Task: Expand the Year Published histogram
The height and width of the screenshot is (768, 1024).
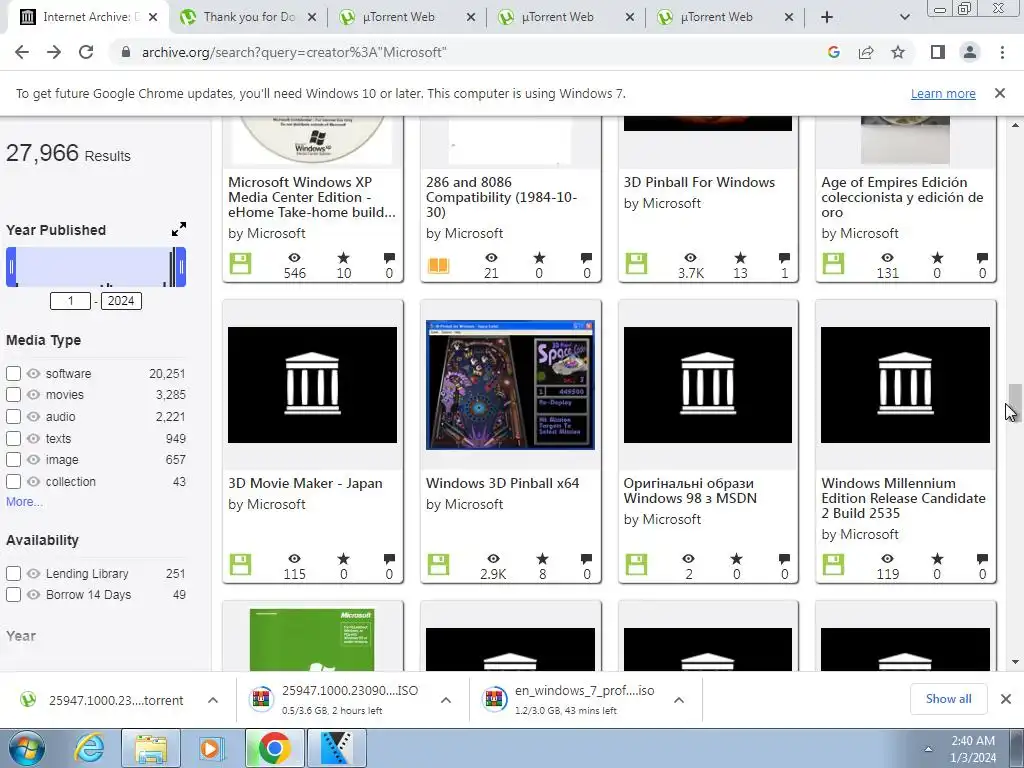Action: [x=178, y=229]
